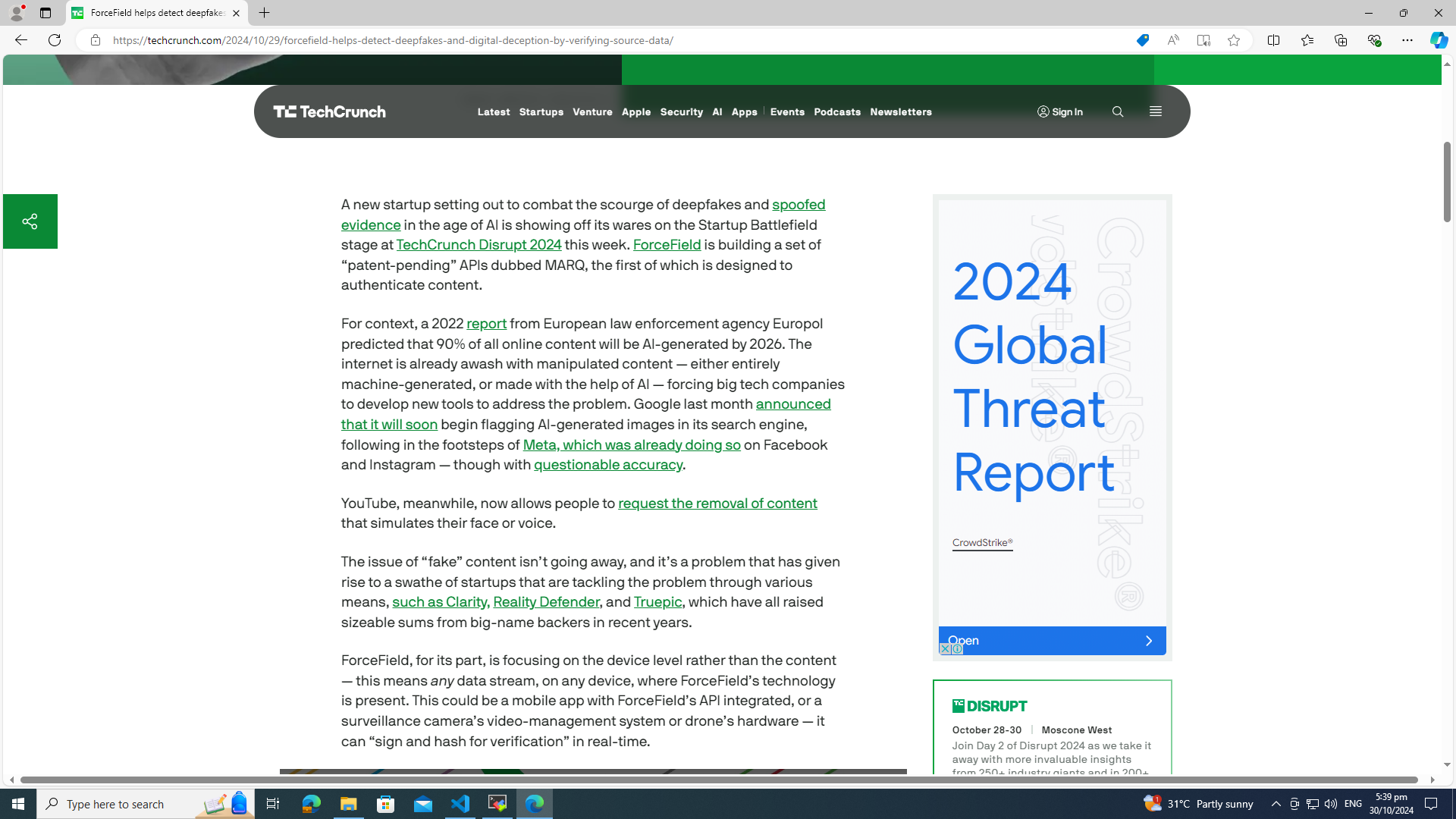This screenshot has width=1456, height=819.
Task: Open ad info AdChoices icon
Action: point(957,649)
